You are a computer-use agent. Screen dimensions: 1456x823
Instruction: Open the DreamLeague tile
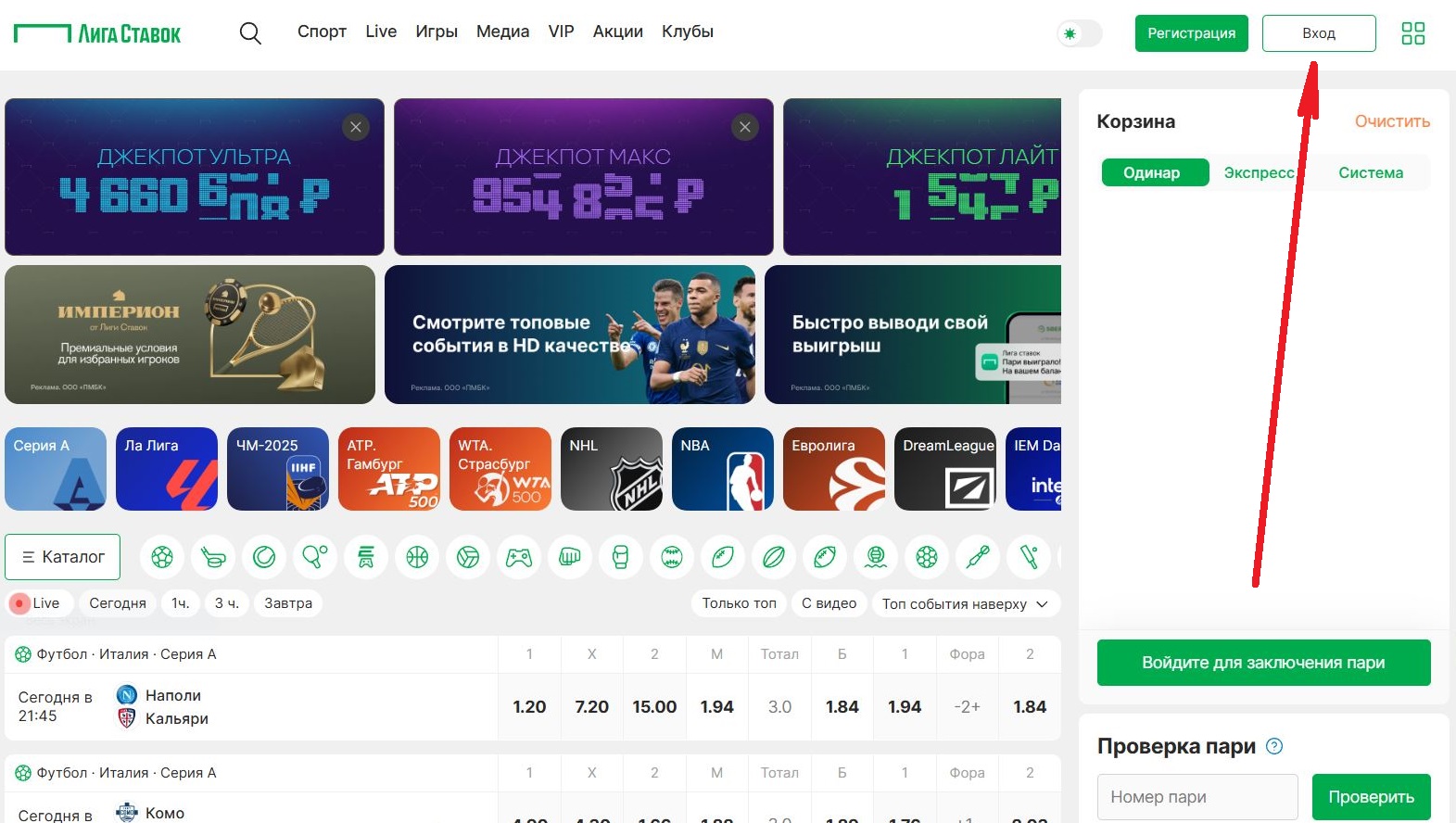coord(945,469)
